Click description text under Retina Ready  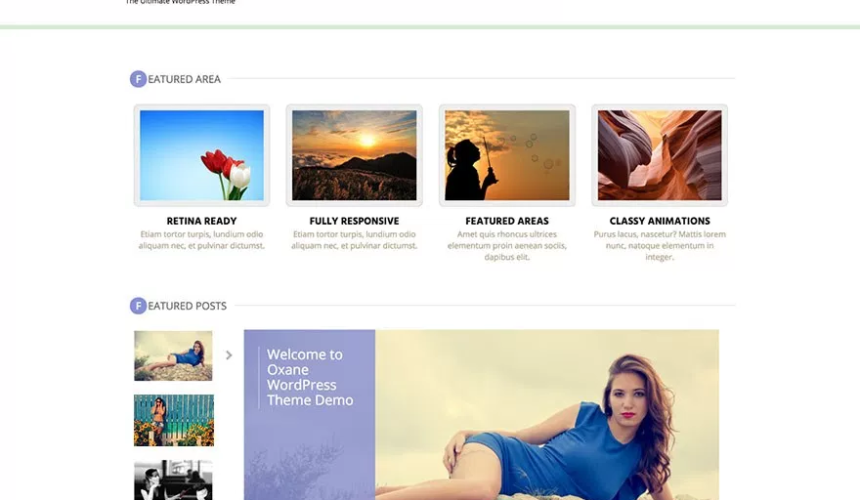point(202,240)
